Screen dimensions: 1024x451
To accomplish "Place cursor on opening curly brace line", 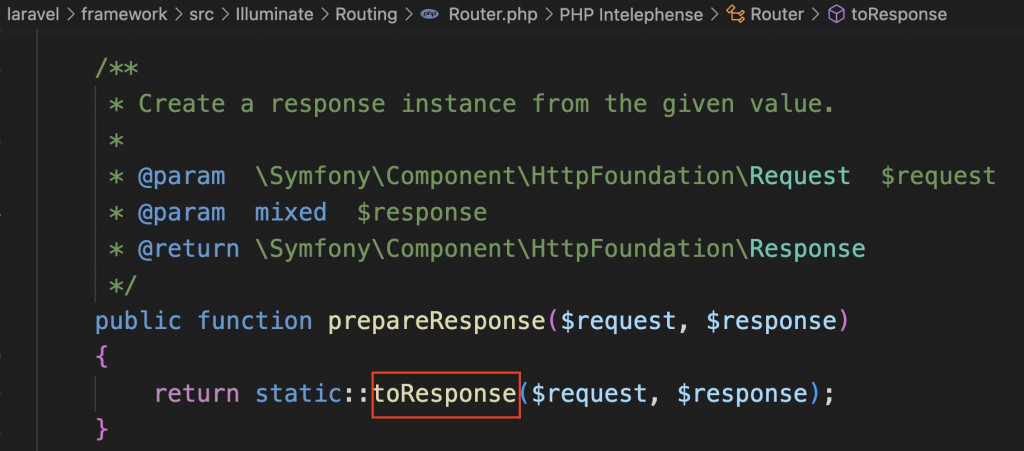I will (x=101, y=358).
